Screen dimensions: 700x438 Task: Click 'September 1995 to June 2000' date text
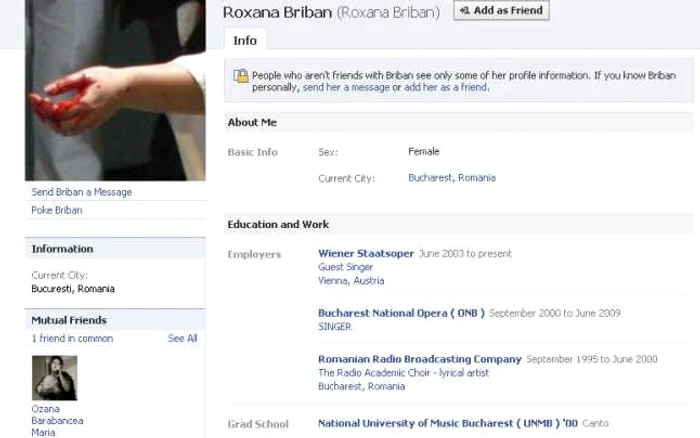click(x=592, y=359)
